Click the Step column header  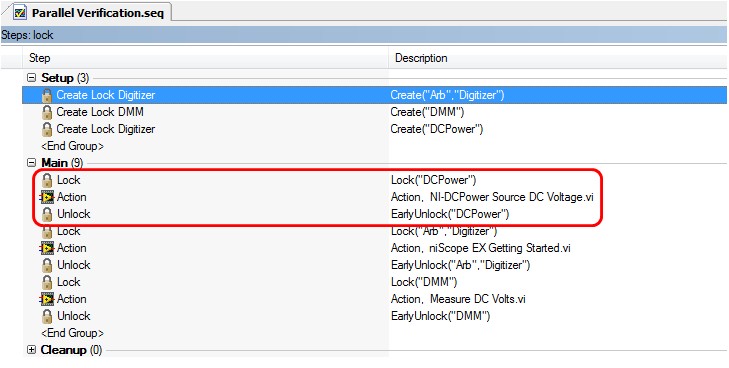pos(205,58)
